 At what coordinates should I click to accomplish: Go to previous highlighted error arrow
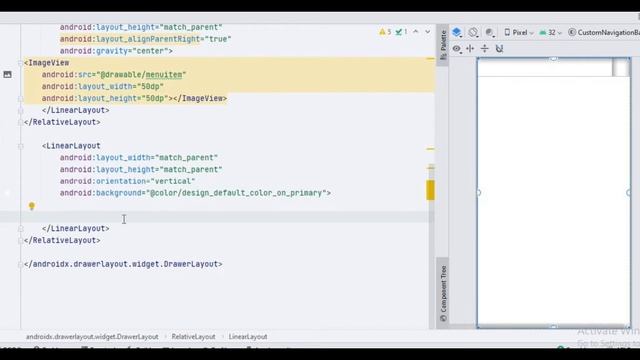point(416,31)
